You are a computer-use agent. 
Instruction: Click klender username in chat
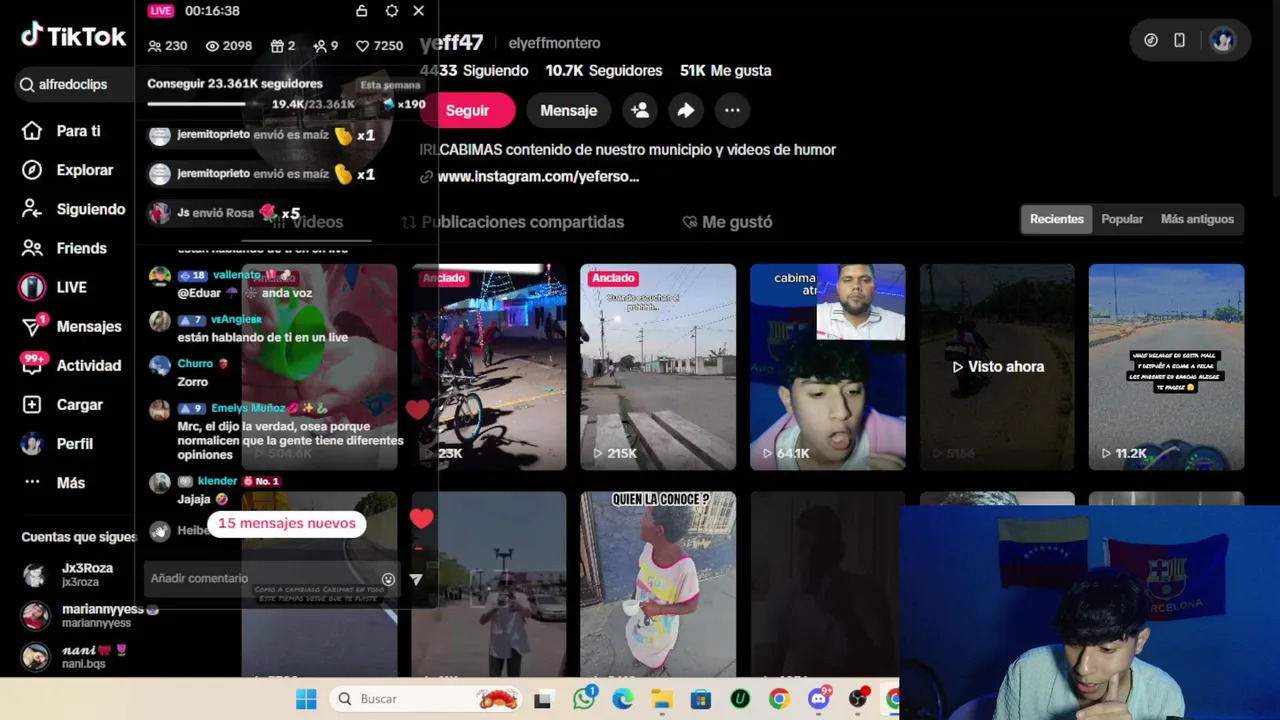[217, 481]
